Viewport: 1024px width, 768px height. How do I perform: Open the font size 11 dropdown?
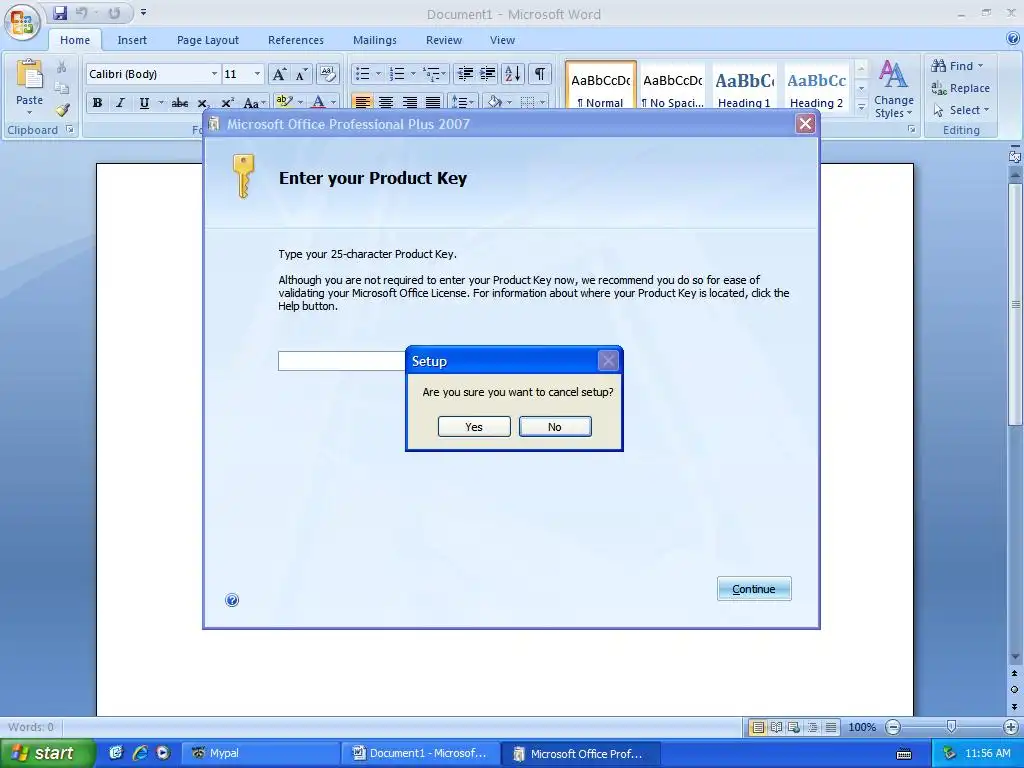(x=257, y=74)
